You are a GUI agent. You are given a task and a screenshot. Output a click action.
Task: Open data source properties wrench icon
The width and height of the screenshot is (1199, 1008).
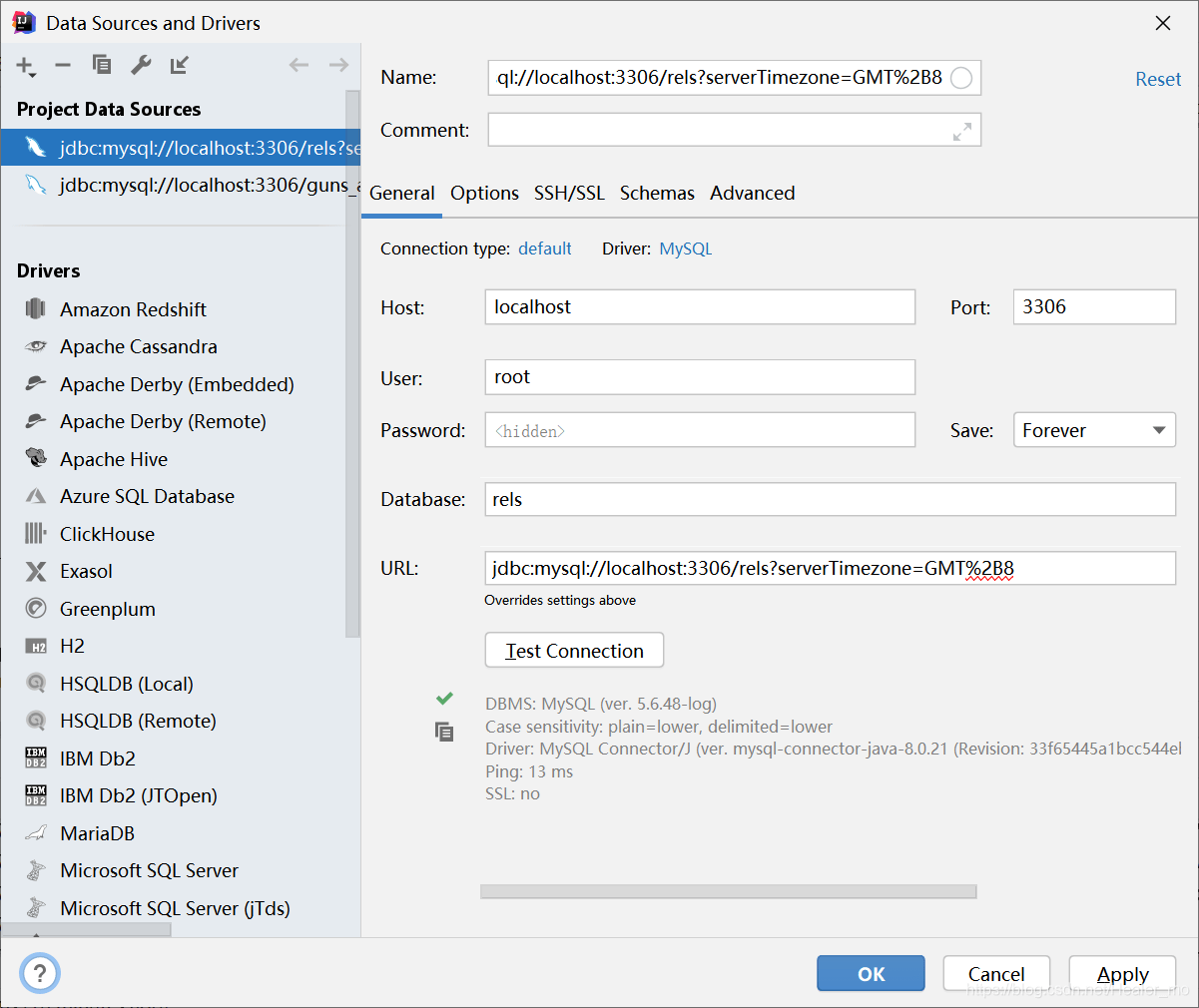(x=140, y=64)
